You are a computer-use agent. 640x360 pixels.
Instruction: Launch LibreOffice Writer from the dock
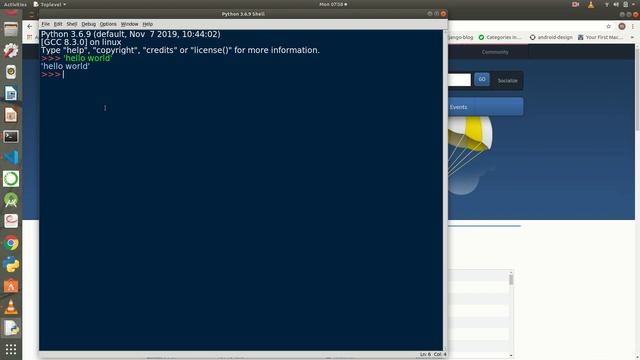pyautogui.click(x=11, y=93)
